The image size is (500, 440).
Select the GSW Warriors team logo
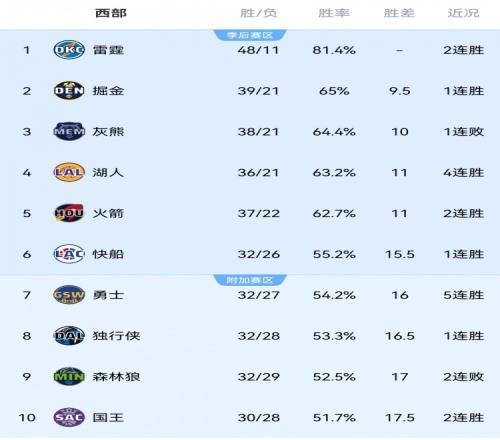(69, 295)
